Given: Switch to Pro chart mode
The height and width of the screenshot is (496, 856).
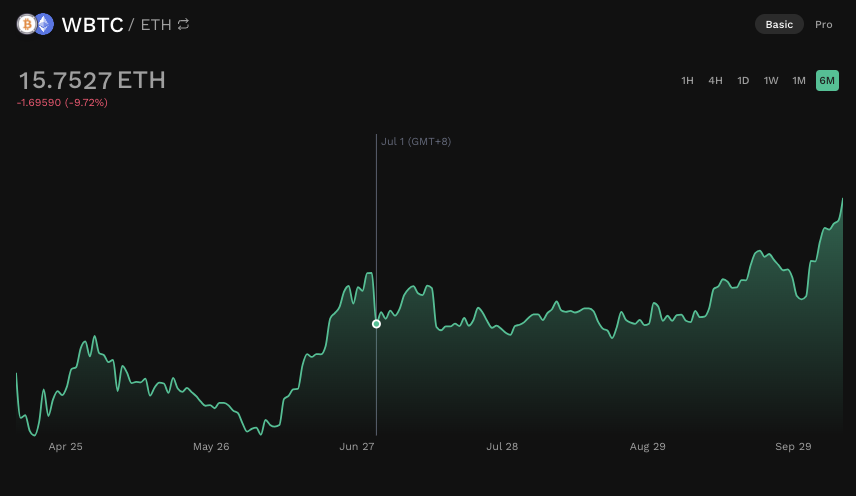Looking at the screenshot, I should pyautogui.click(x=823, y=25).
